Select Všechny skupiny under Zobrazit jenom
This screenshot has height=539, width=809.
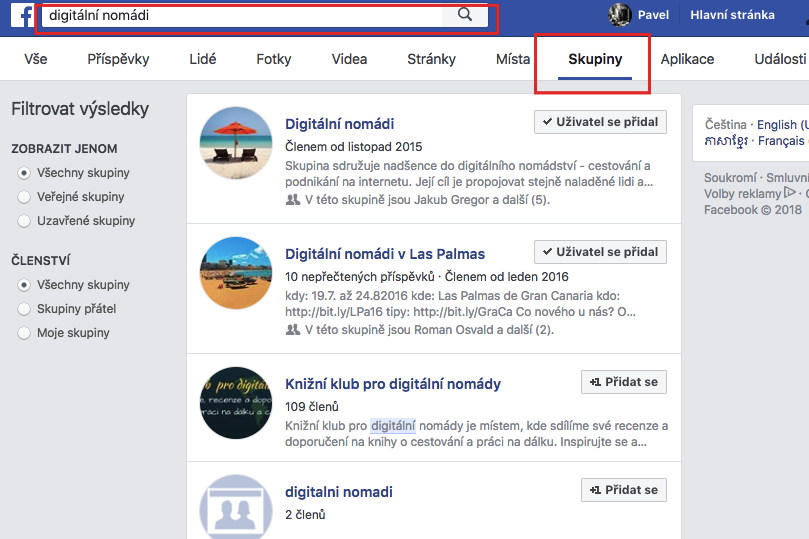(x=24, y=173)
